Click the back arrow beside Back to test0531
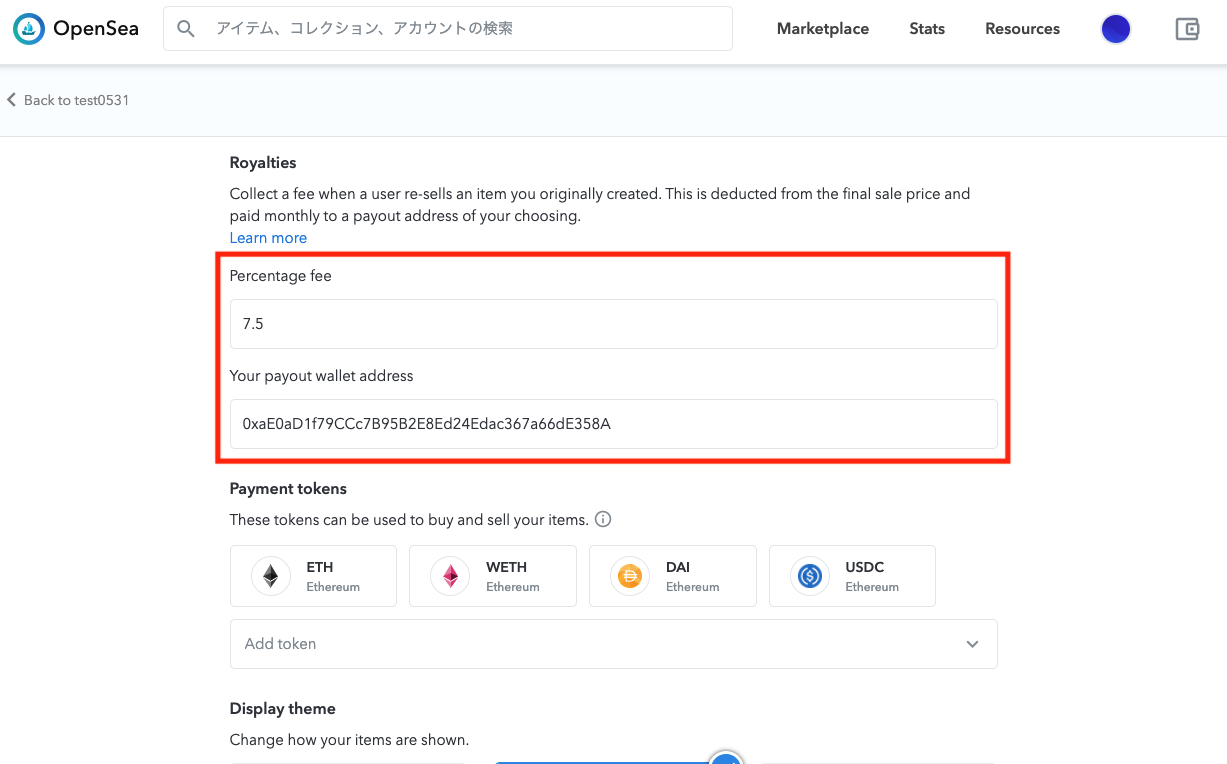This screenshot has width=1227, height=764. [x=12, y=100]
